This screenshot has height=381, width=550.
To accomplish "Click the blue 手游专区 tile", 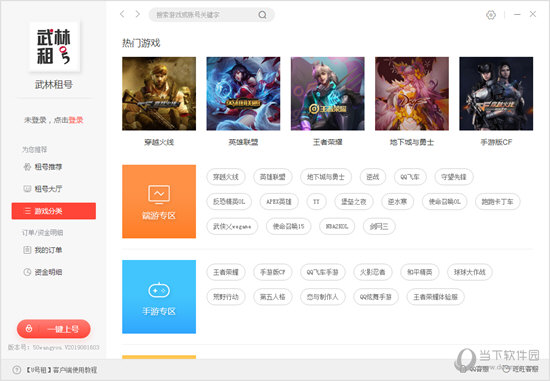I will pos(159,297).
